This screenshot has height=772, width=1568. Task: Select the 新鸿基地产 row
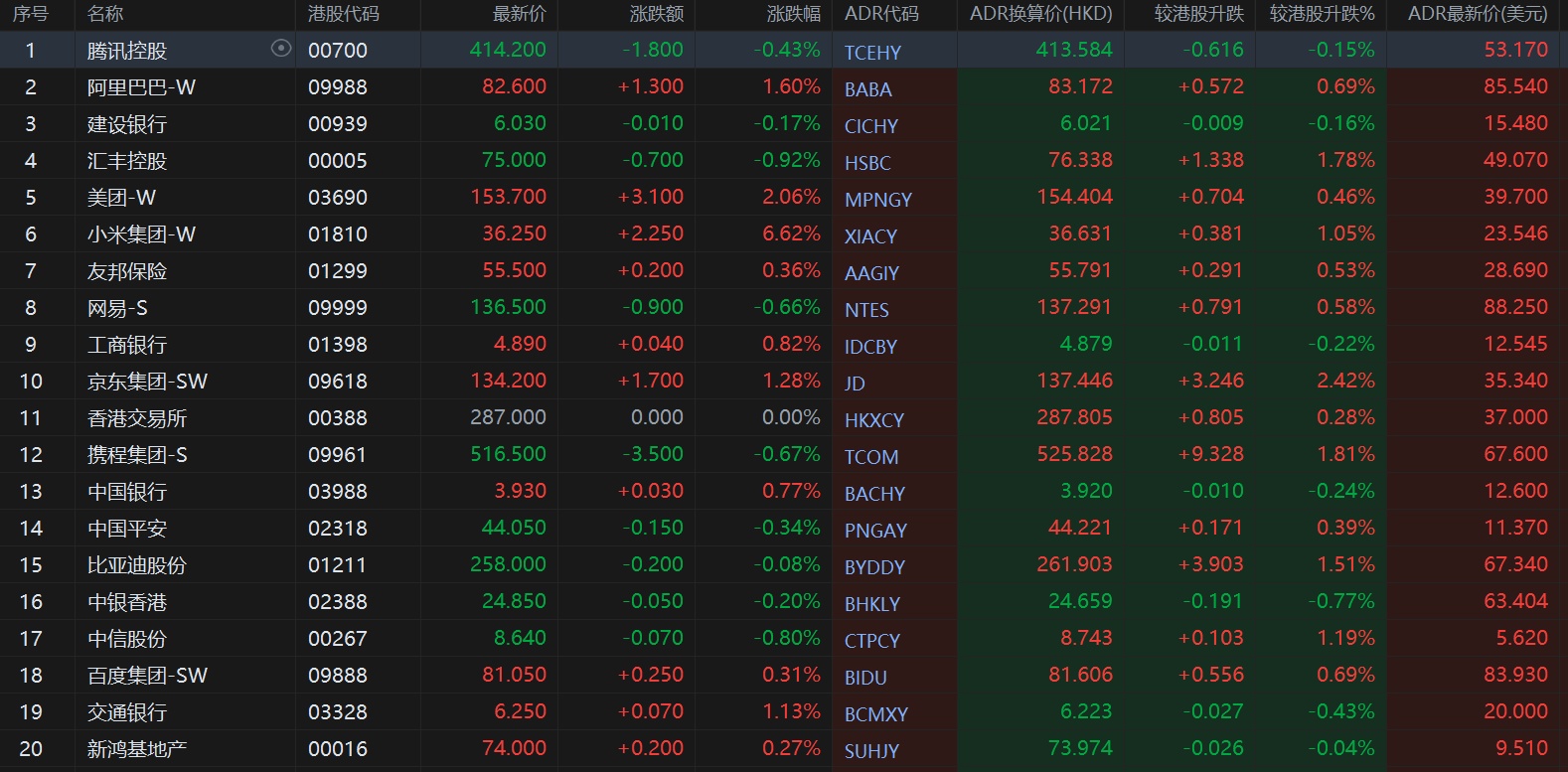coord(137,749)
